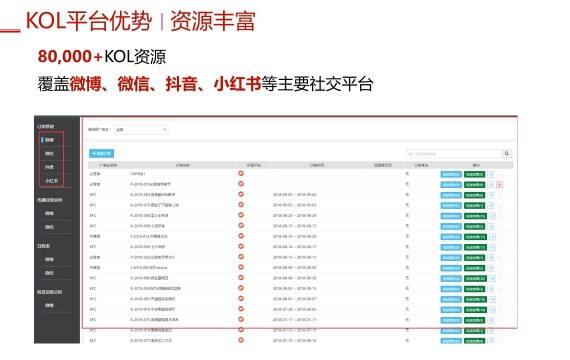Open the 全部 advertiser filter dropdown

[x=141, y=130]
